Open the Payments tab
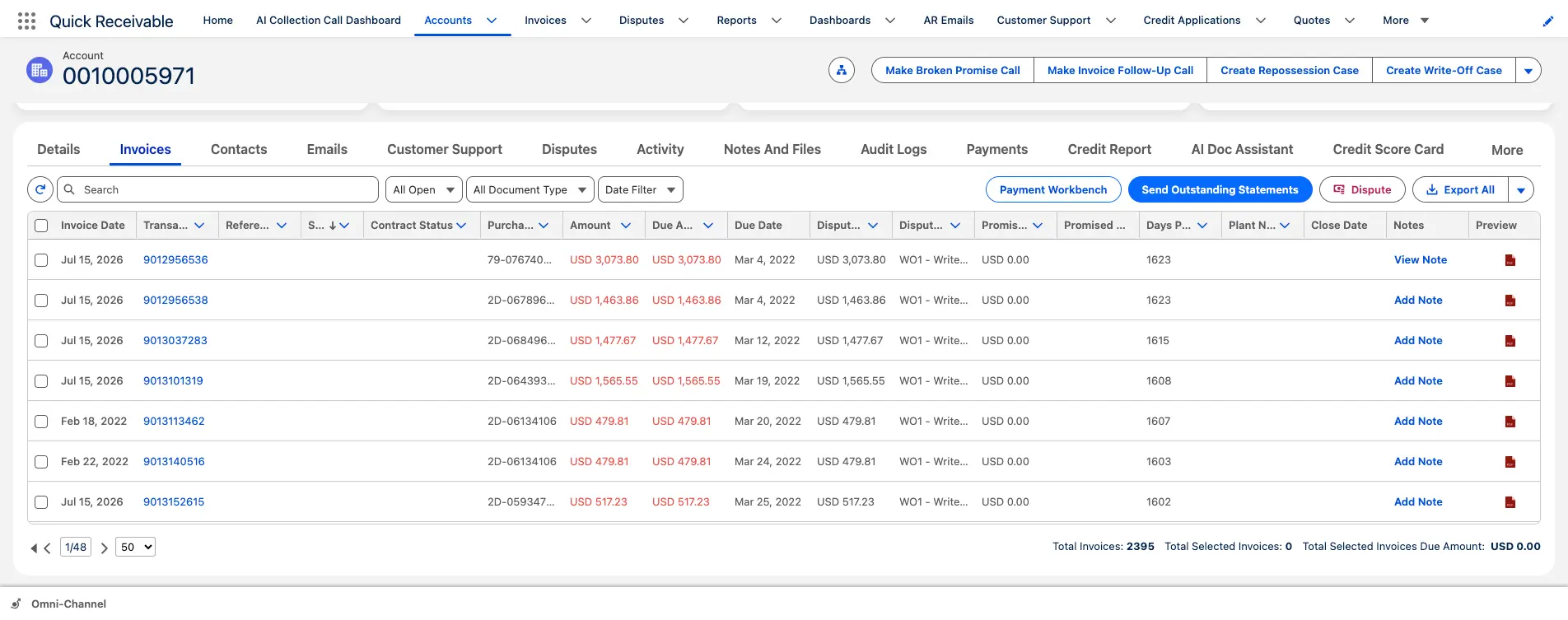This screenshot has width=1568, height=620. point(997,150)
